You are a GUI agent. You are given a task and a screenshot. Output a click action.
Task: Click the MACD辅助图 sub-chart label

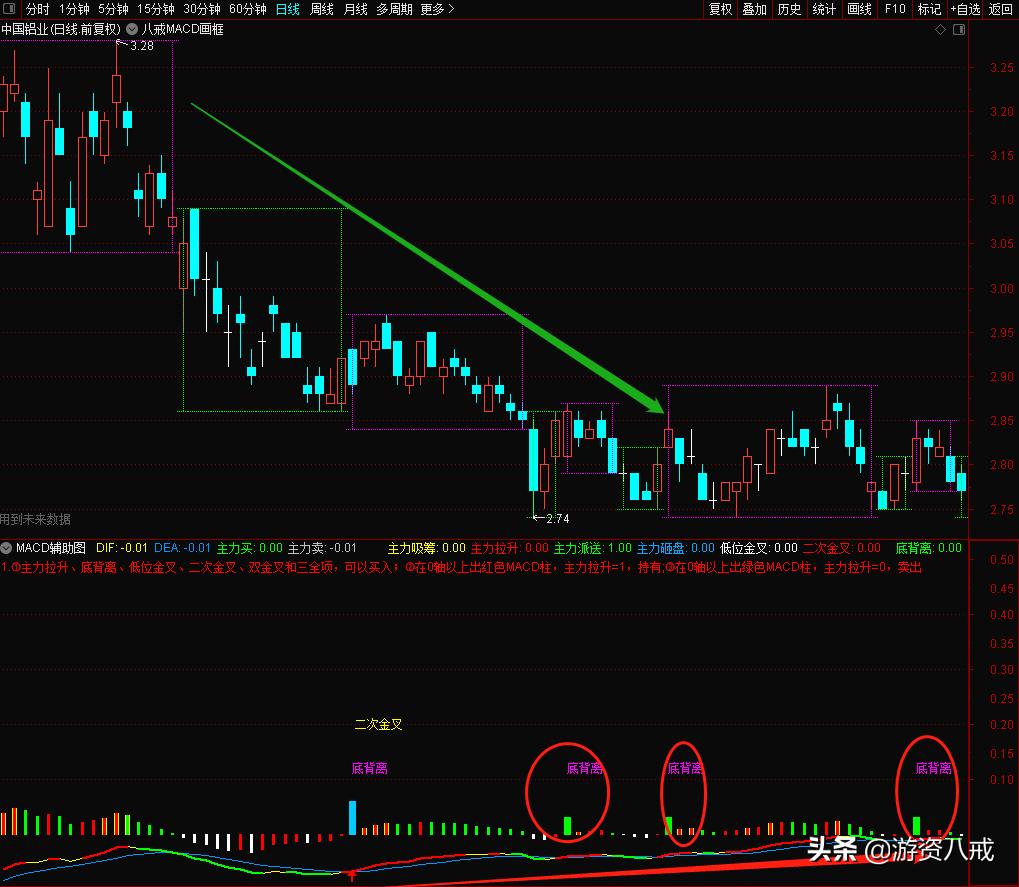50,548
